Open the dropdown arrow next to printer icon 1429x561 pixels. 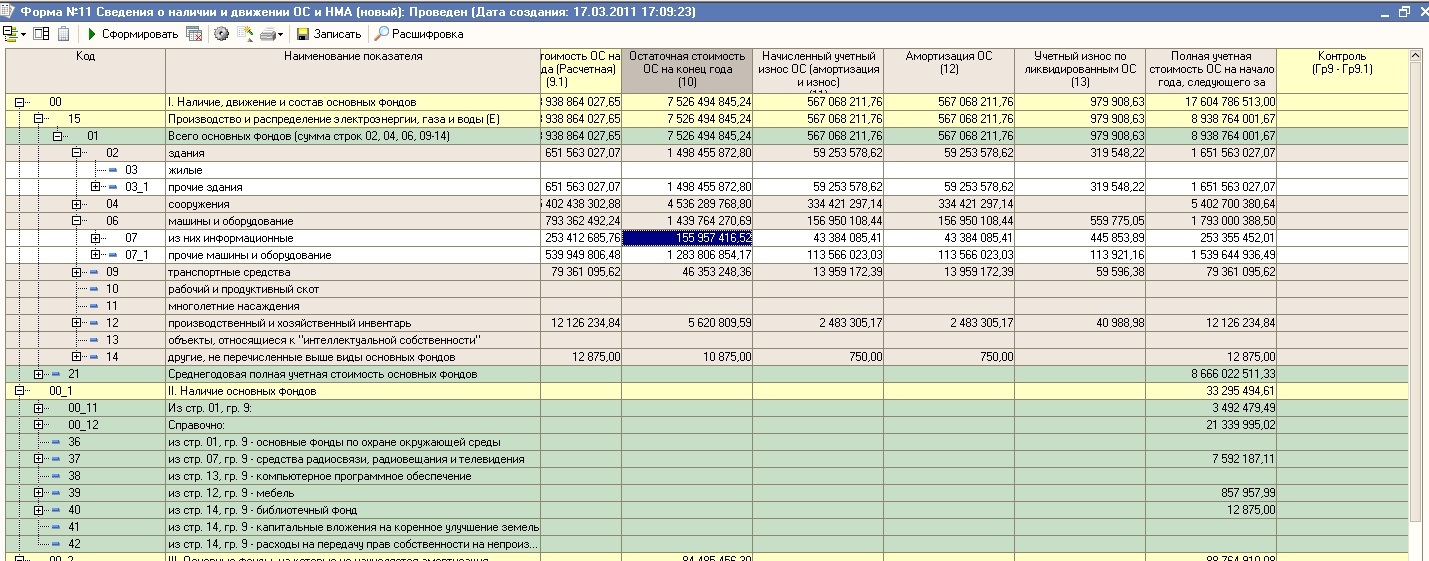[x=281, y=34]
